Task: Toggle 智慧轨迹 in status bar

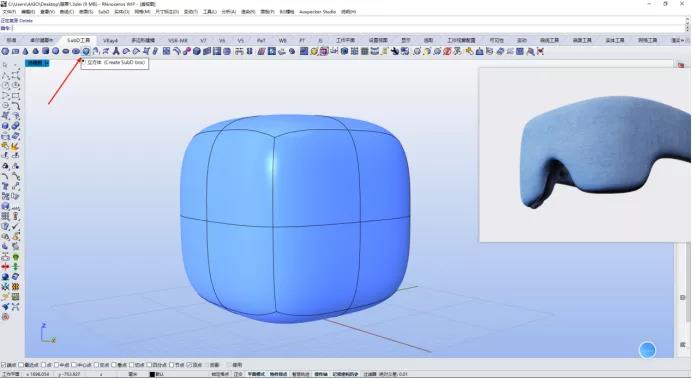Action: [x=301, y=374]
